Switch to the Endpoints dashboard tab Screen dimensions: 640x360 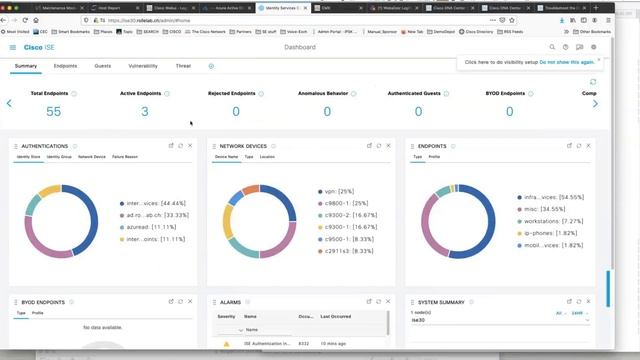coord(65,66)
